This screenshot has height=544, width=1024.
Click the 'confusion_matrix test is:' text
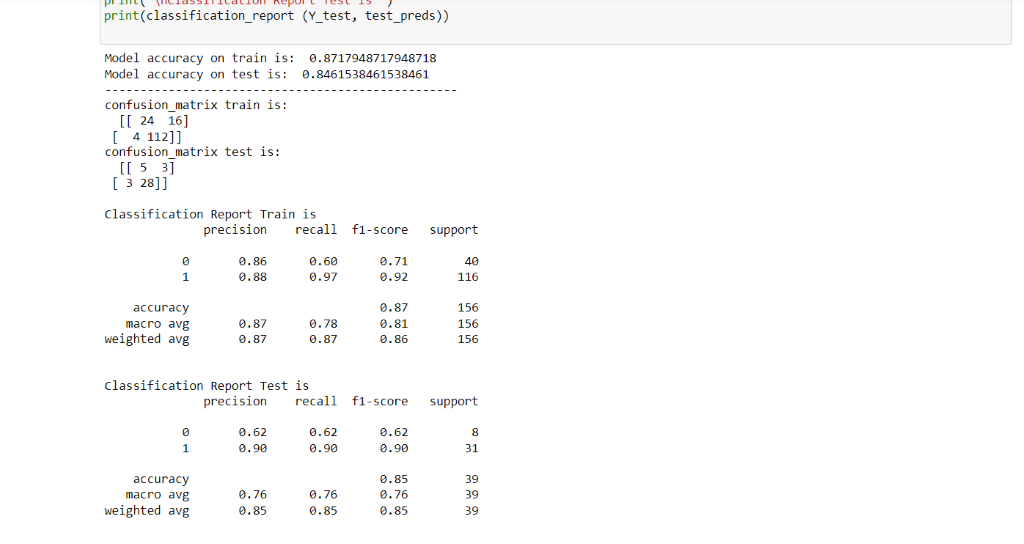[192, 152]
